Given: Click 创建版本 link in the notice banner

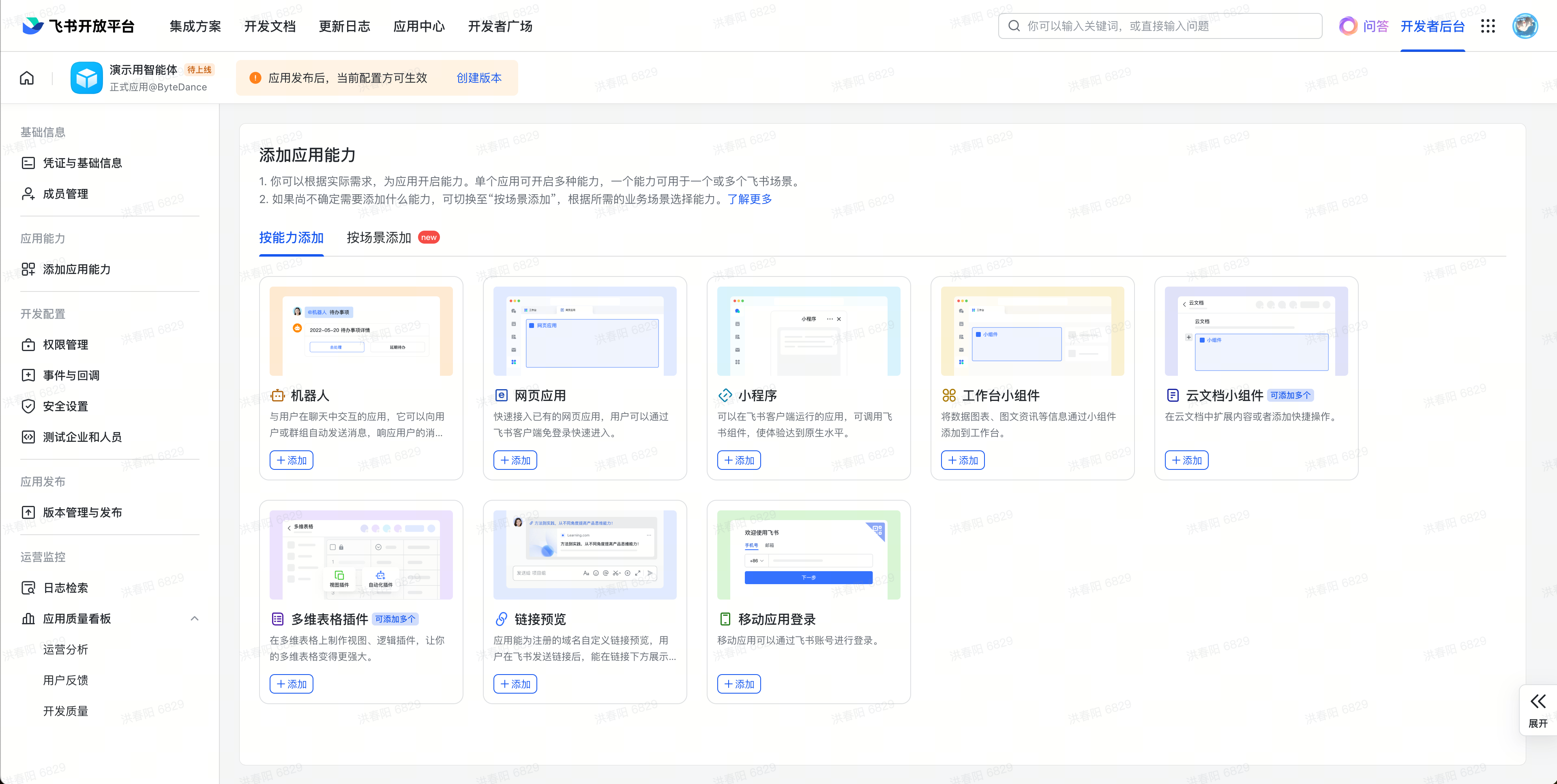Looking at the screenshot, I should 479,78.
